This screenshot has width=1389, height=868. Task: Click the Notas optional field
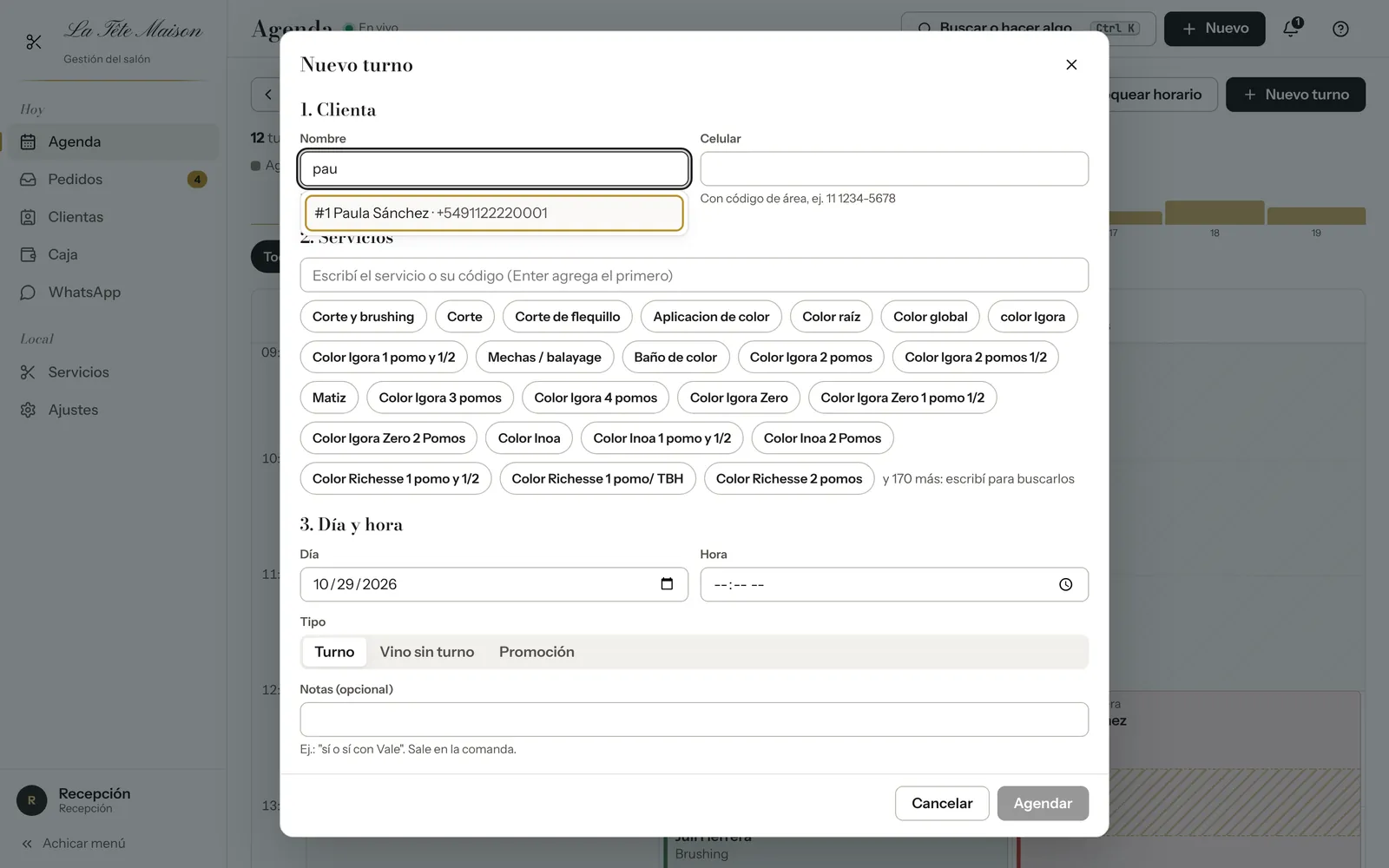coord(694,720)
